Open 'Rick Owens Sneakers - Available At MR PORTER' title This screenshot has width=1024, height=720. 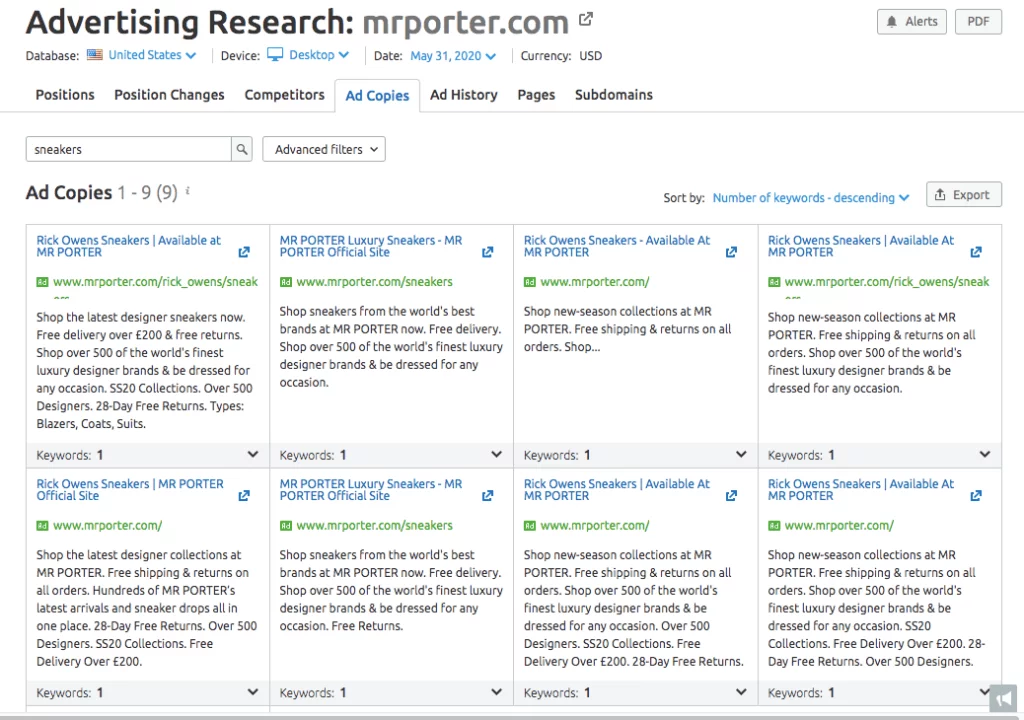click(616, 246)
